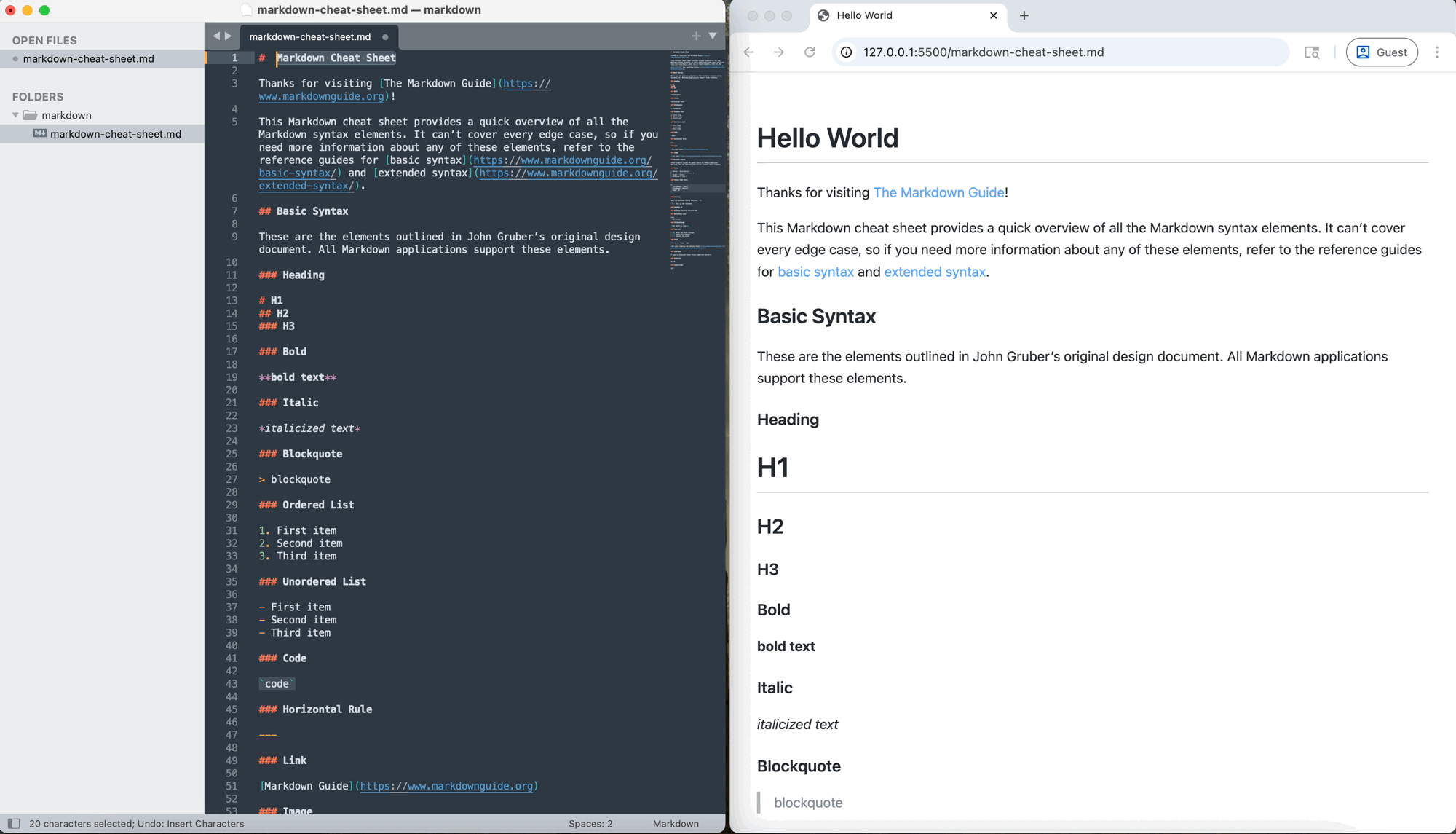The image size is (1456, 834).
Task: Click the site information icon in the address bar
Action: click(x=844, y=52)
